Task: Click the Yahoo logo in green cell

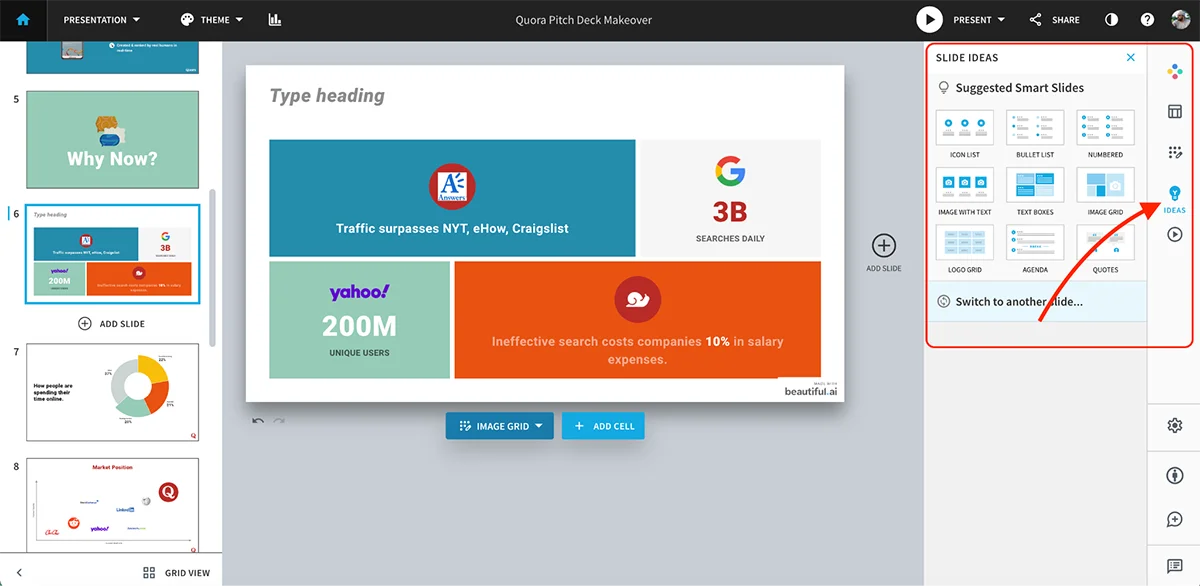Action: [359, 292]
